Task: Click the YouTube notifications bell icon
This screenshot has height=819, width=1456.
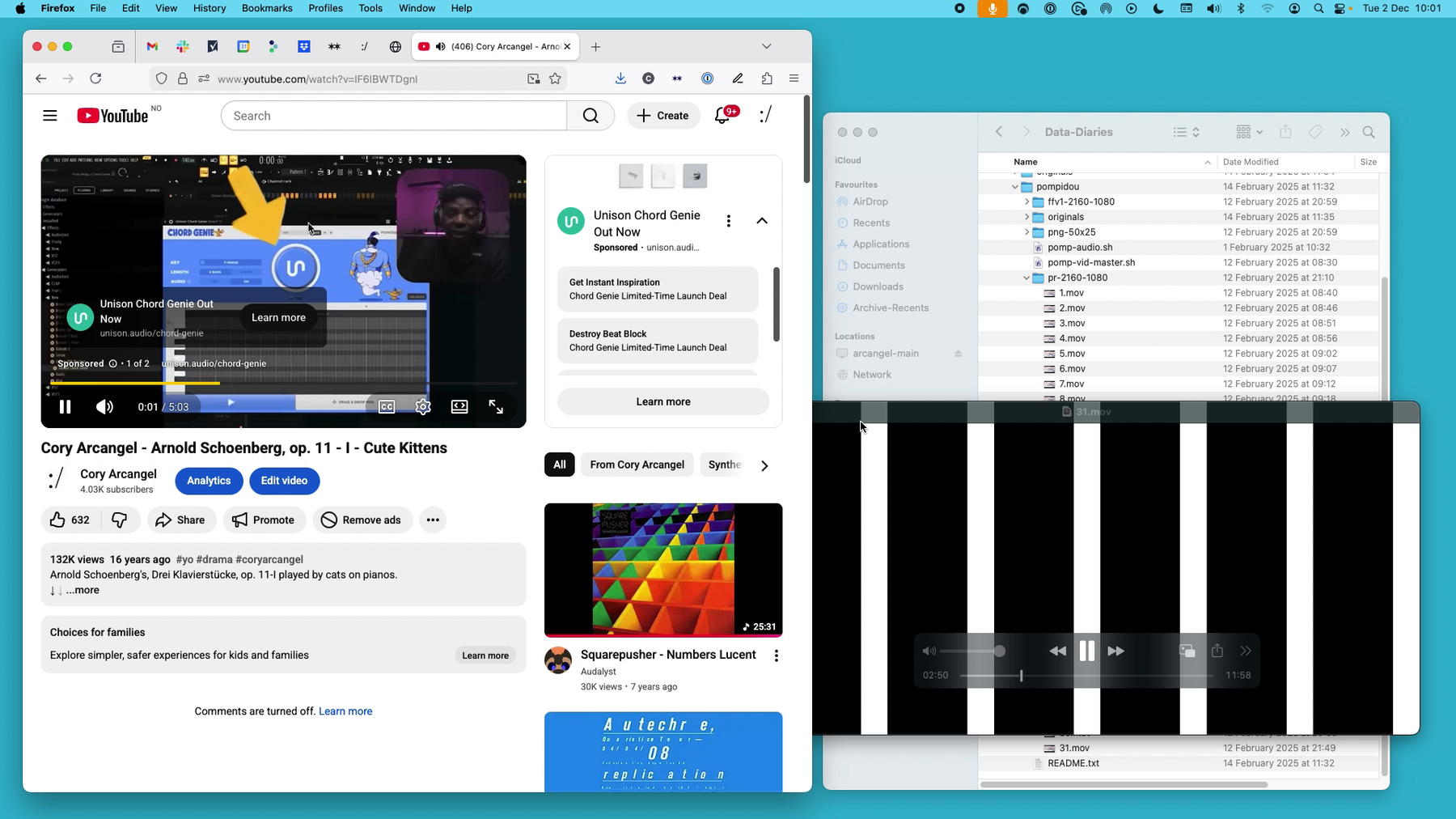Action: point(723,116)
